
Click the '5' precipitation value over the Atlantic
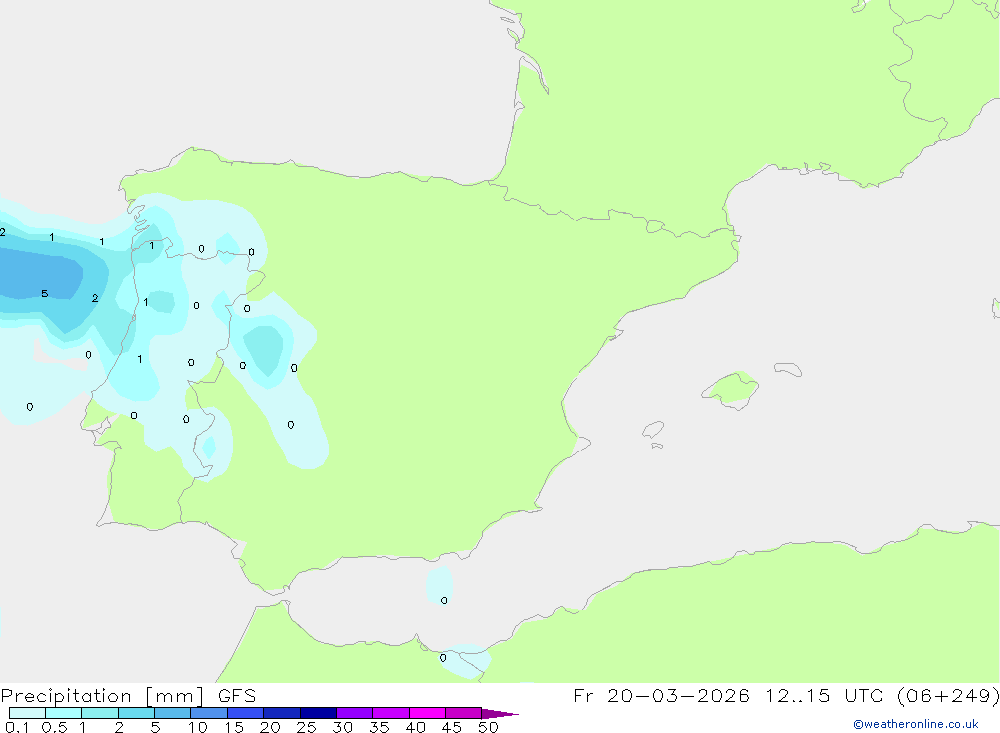pyautogui.click(x=45, y=293)
